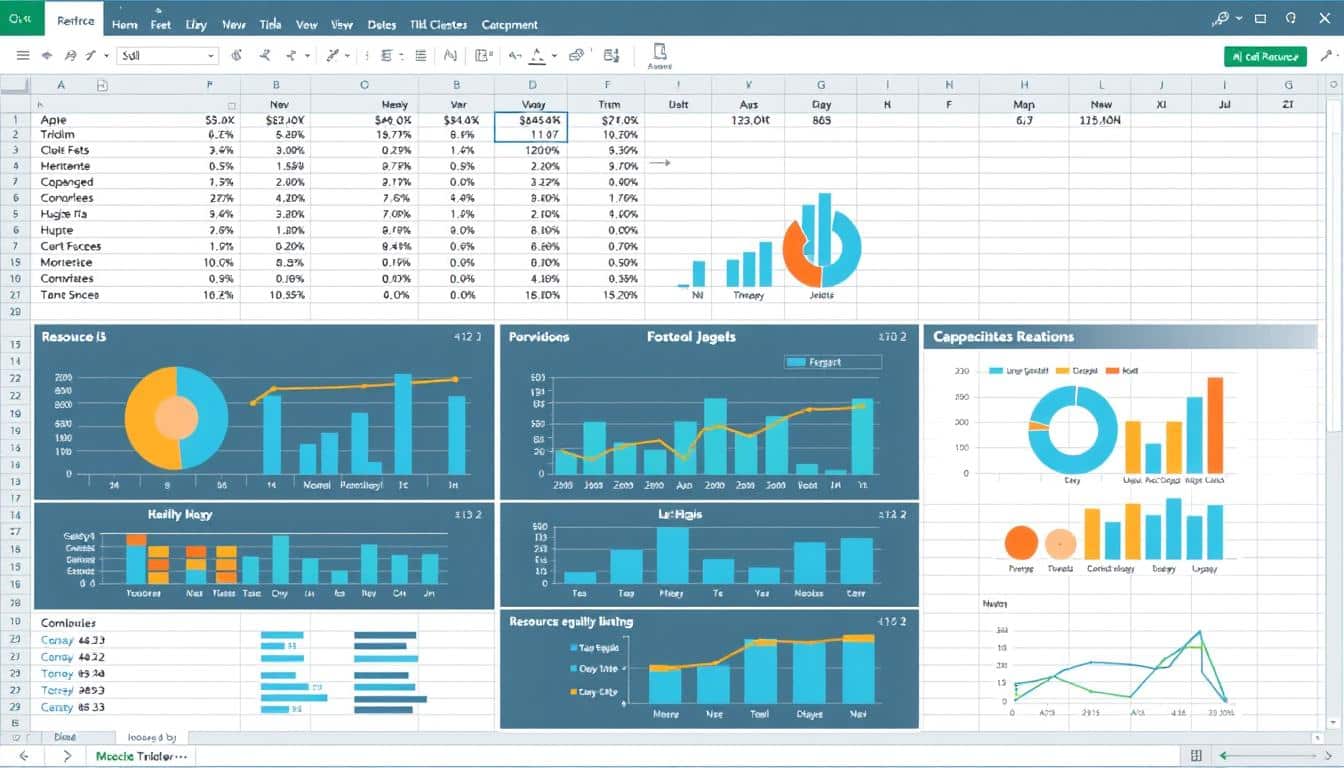This screenshot has width=1344, height=768.
Task: Open the Hom ribbon tab
Action: (125, 24)
